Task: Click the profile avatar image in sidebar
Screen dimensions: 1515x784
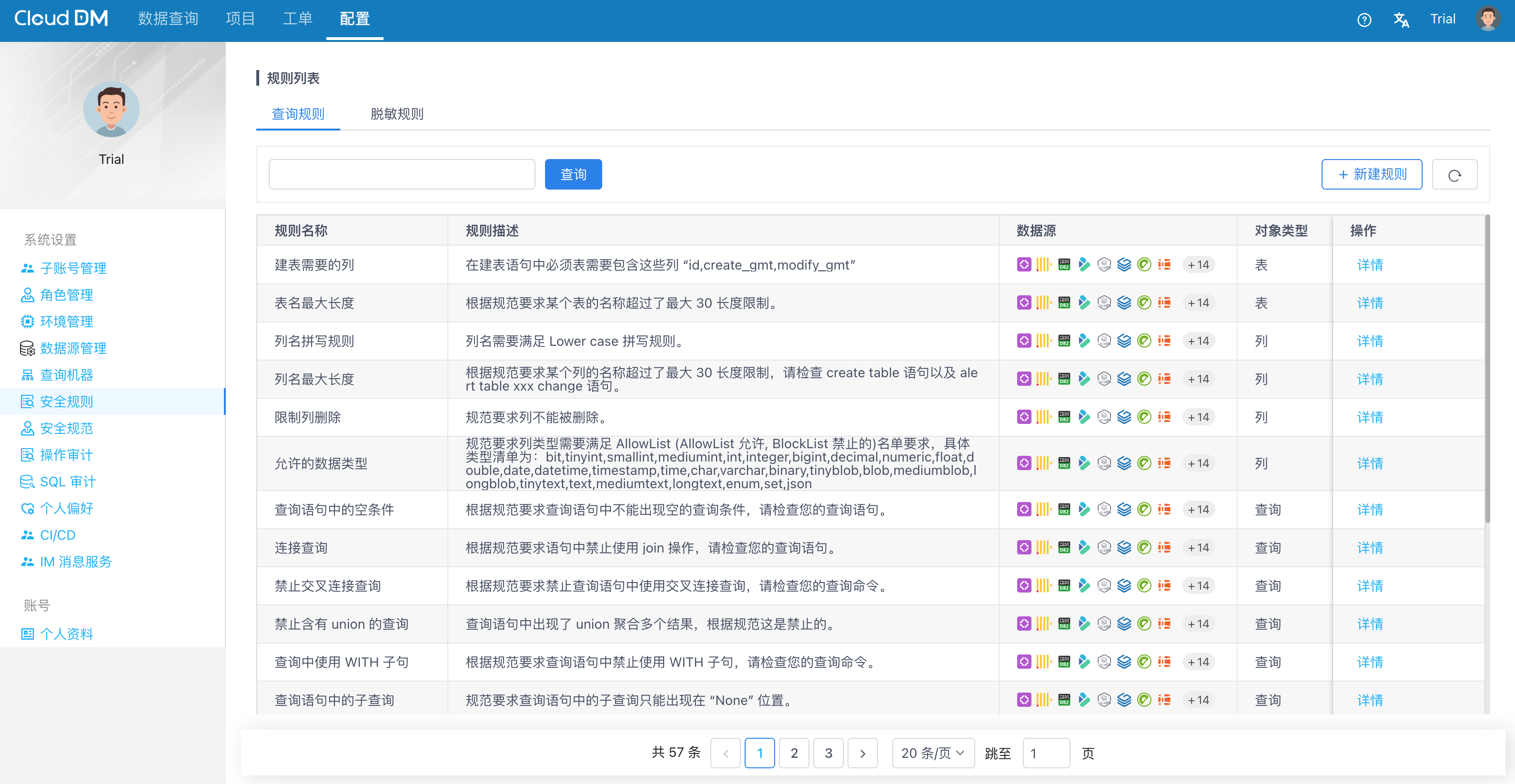Action: click(111, 110)
